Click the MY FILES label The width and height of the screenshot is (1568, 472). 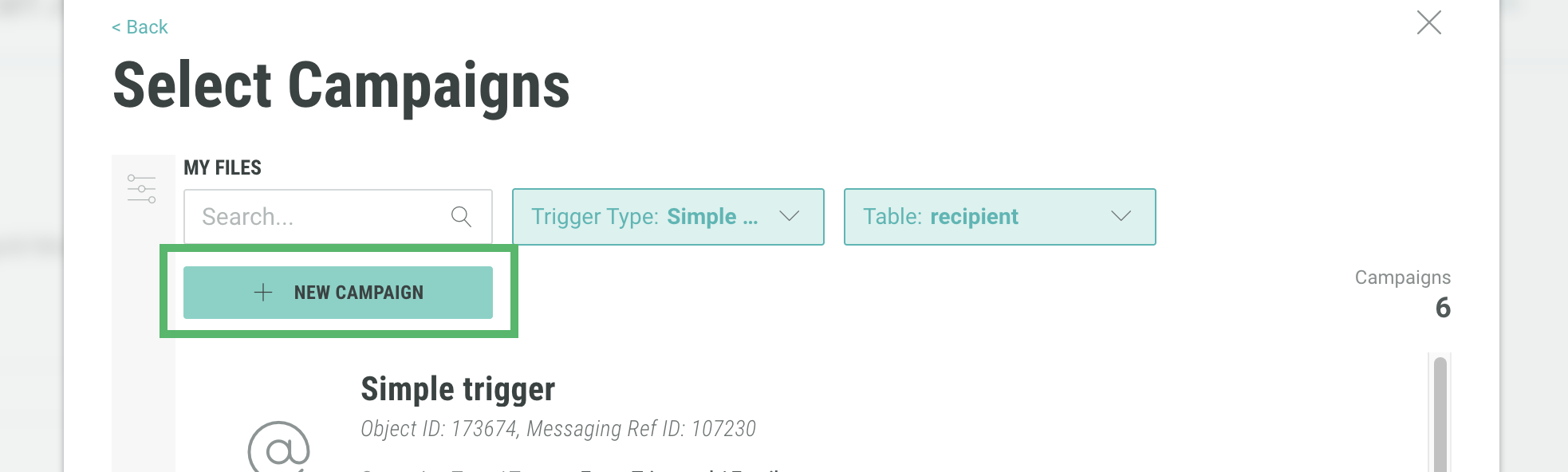[223, 167]
